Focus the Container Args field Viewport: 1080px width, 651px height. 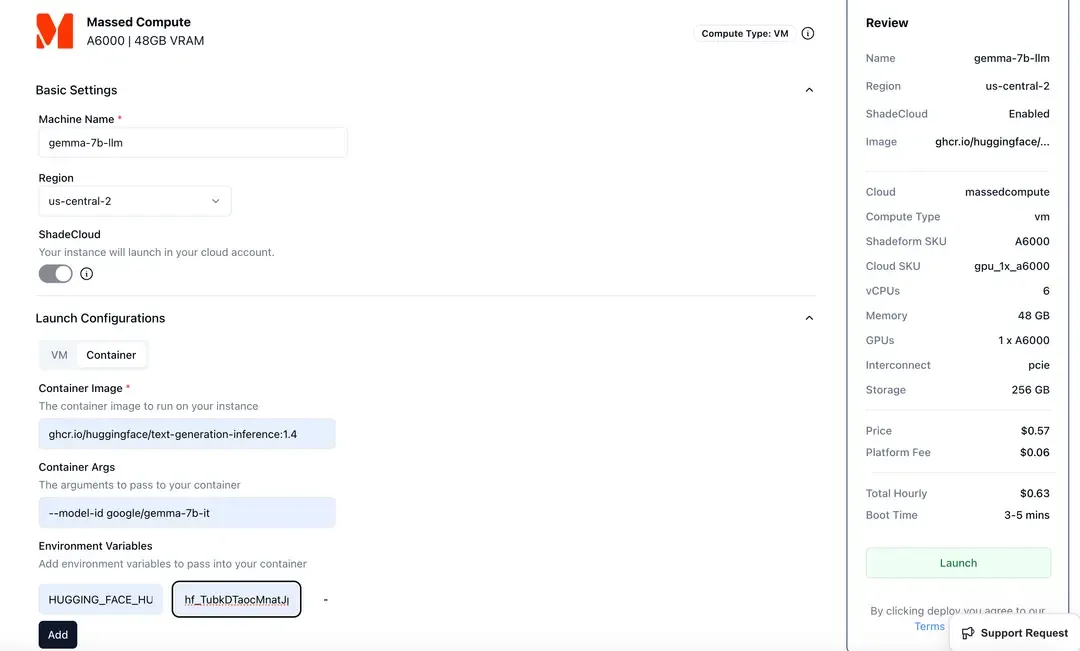[187, 513]
